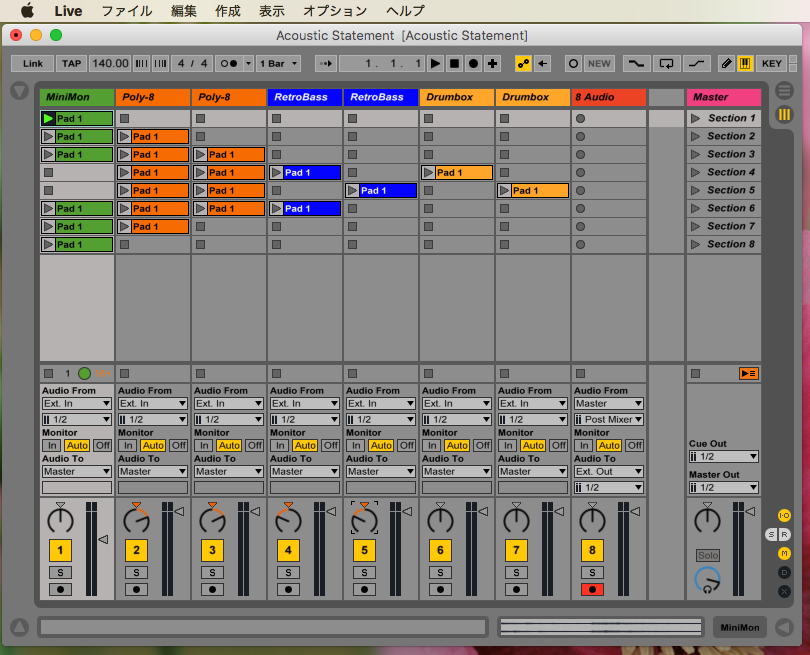Click Back to Arrangement button

749,373
